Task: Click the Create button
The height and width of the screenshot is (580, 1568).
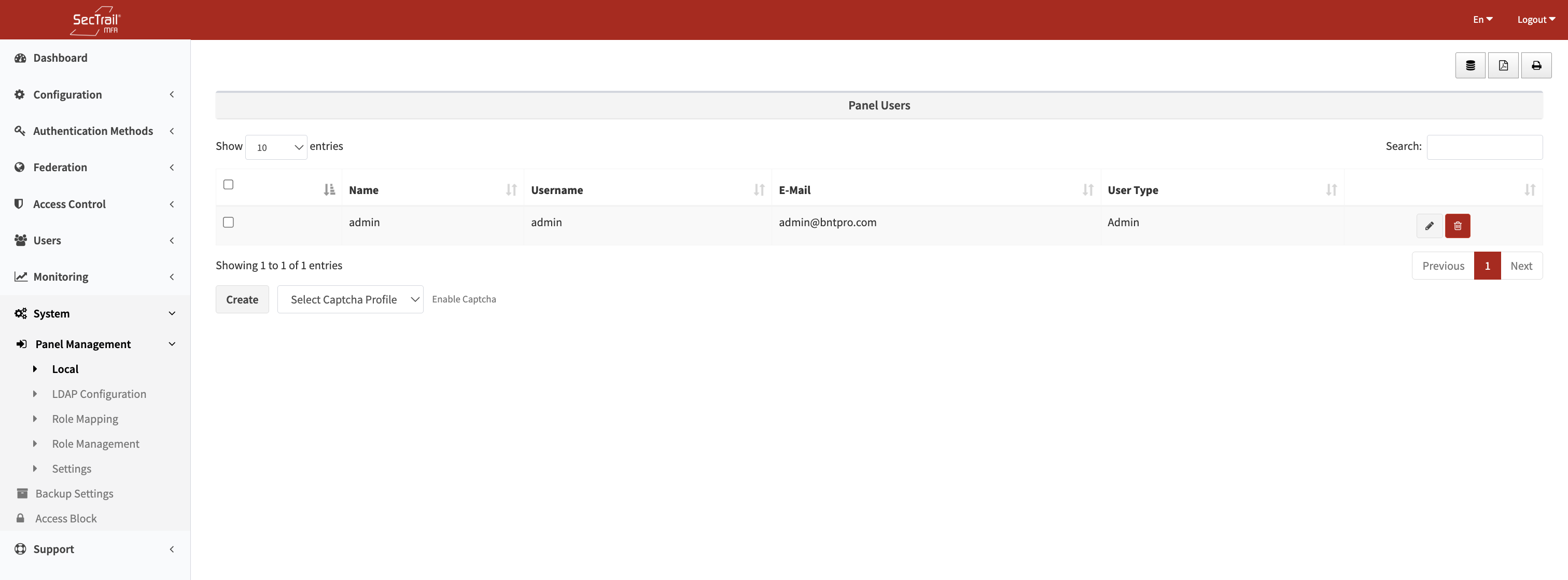Action: coord(242,300)
